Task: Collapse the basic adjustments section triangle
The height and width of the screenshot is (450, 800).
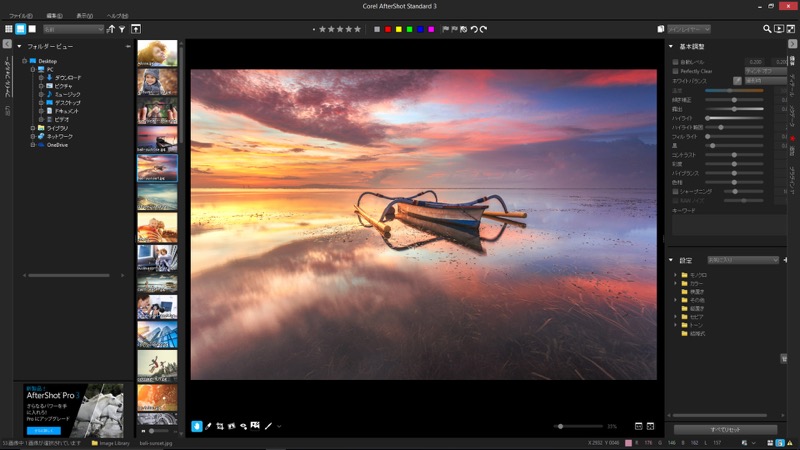Action: point(671,46)
